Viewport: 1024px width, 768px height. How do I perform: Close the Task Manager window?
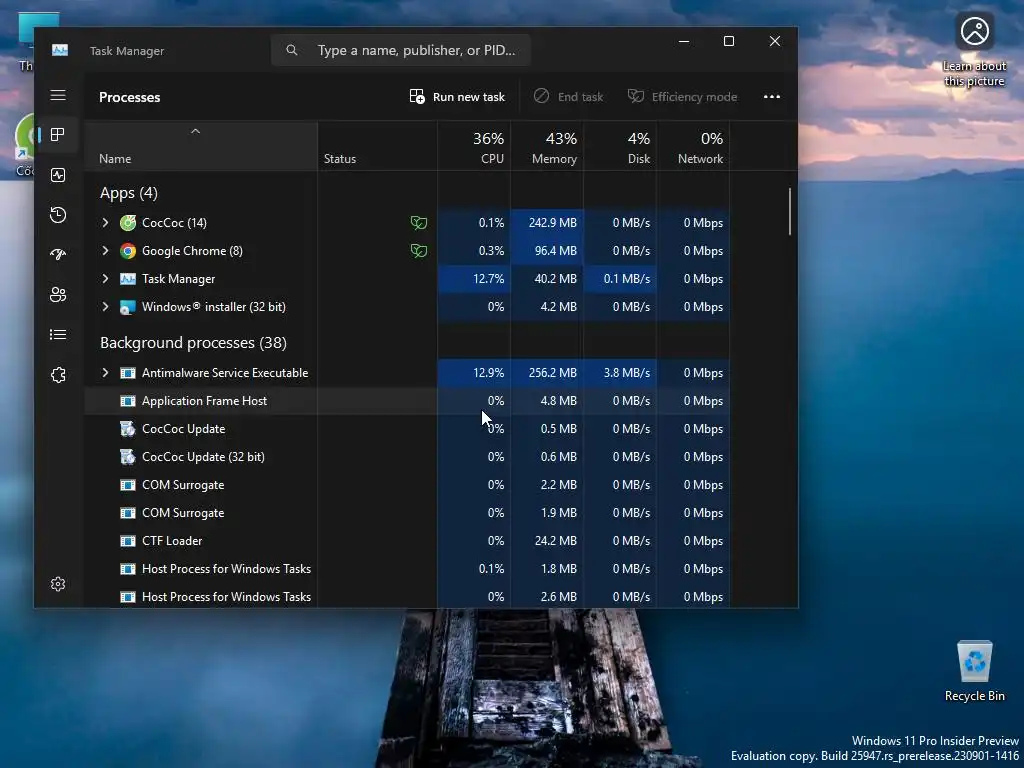775,41
